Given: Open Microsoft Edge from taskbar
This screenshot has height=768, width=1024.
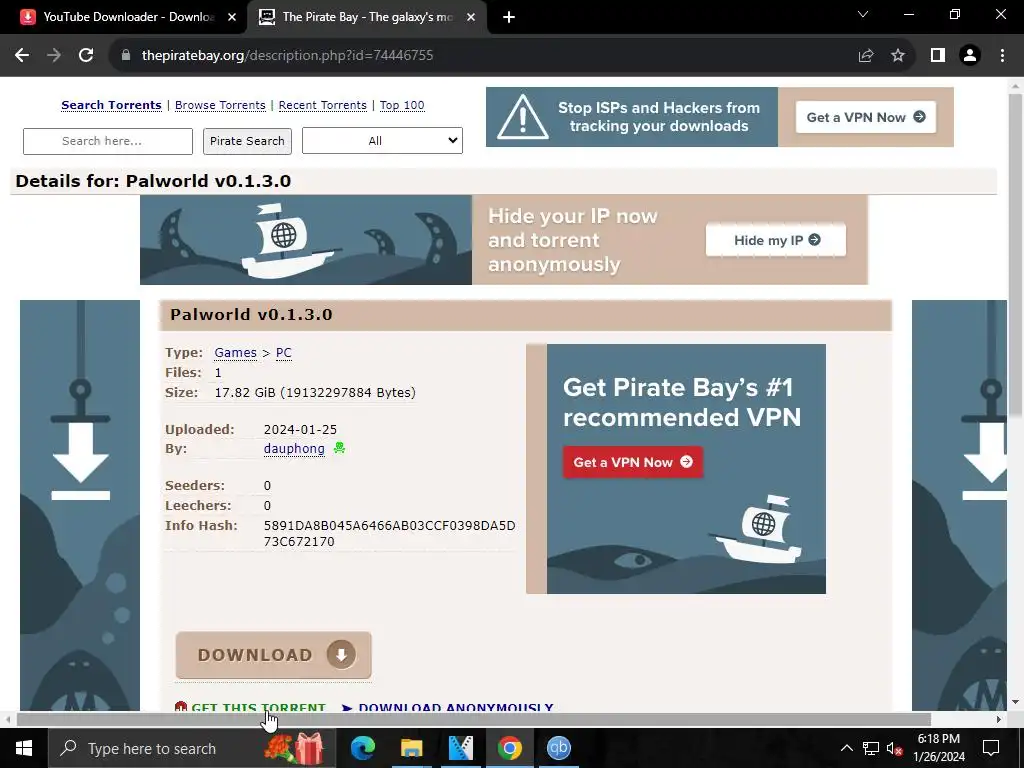Looking at the screenshot, I should [x=362, y=748].
